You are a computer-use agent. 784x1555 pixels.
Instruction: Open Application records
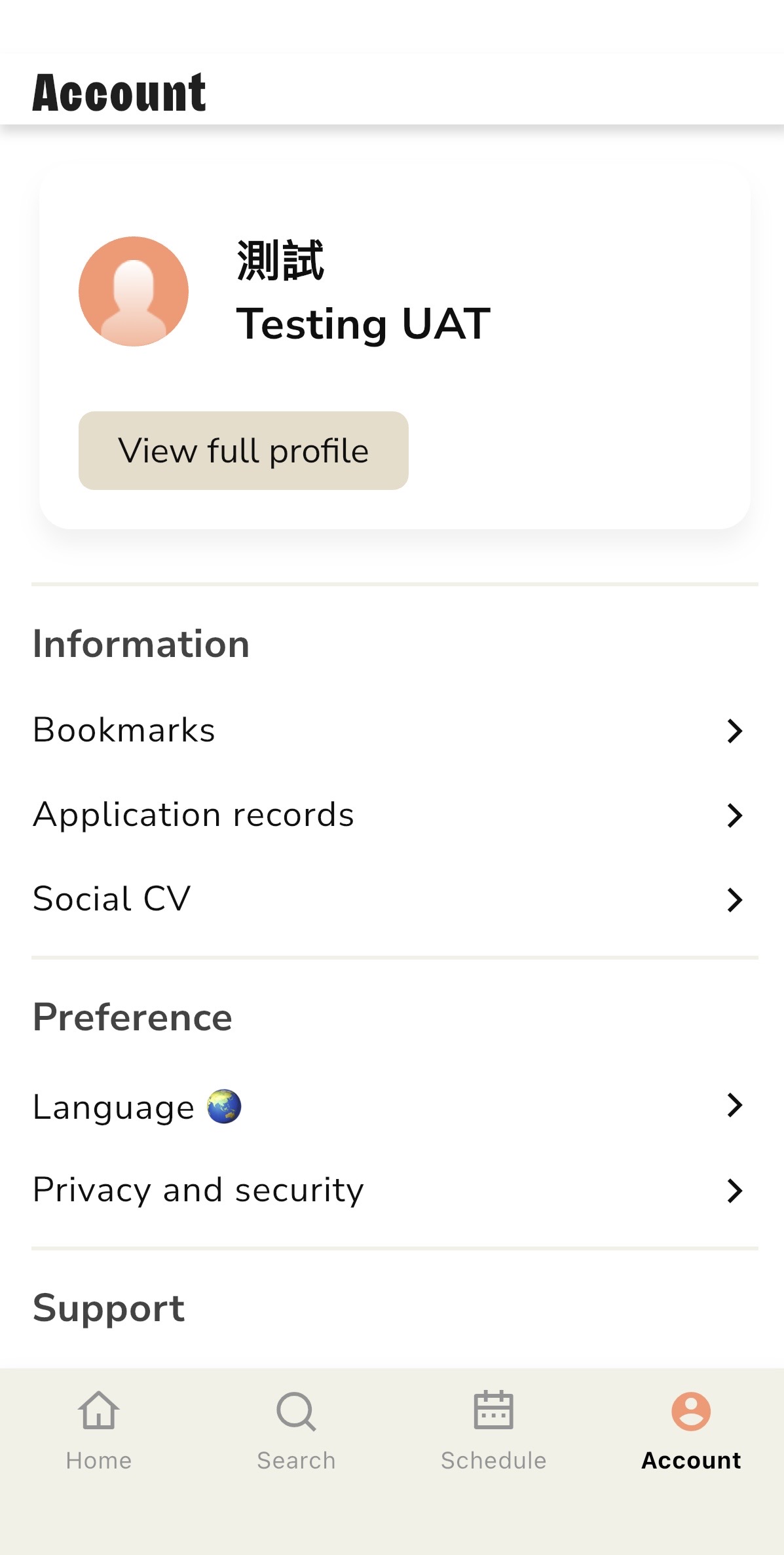coord(193,815)
